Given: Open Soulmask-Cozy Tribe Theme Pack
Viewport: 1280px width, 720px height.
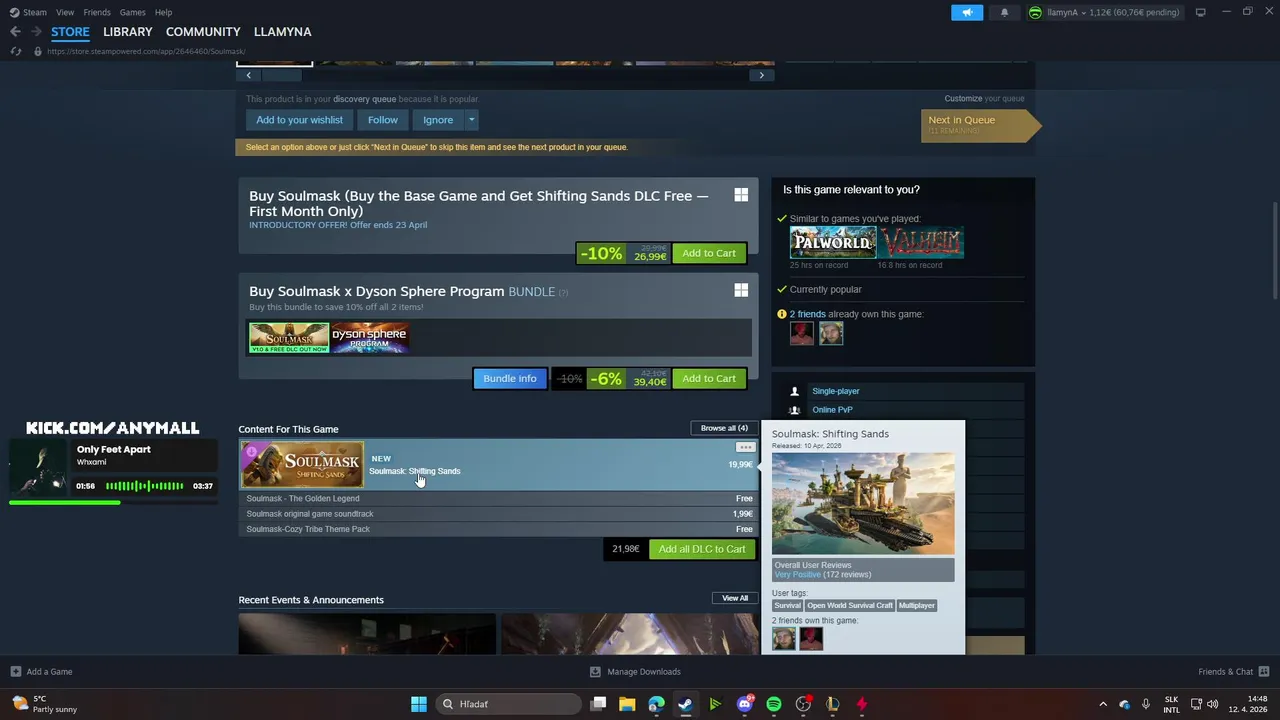Looking at the screenshot, I should click(498, 529).
